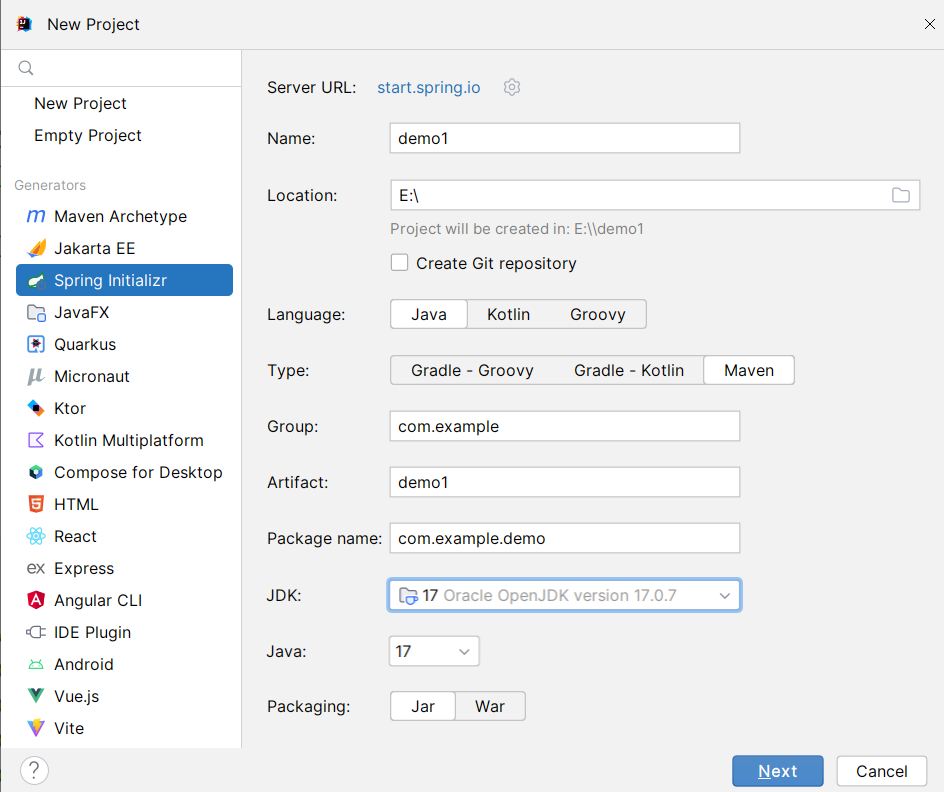Open the start.spring.io link
The height and width of the screenshot is (792, 944).
pos(429,87)
